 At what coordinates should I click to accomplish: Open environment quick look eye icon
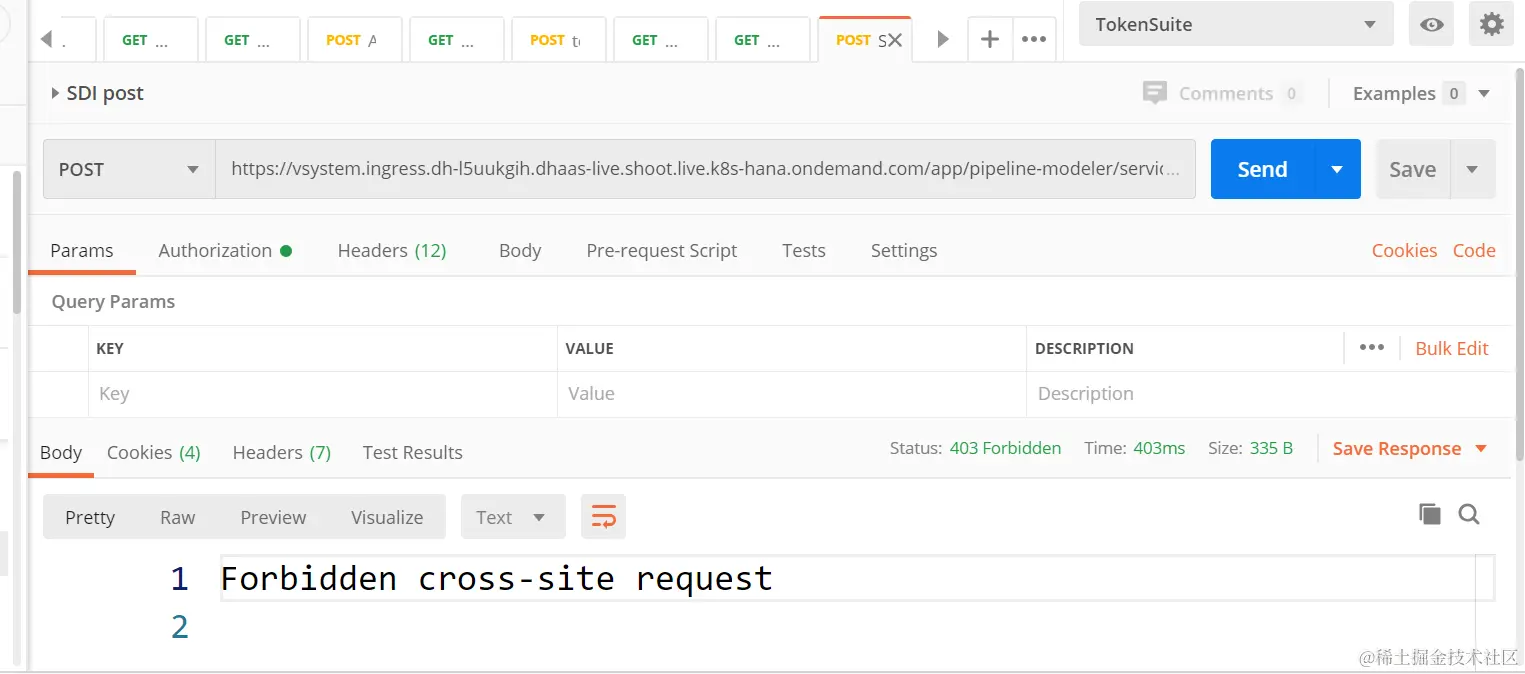1432,25
